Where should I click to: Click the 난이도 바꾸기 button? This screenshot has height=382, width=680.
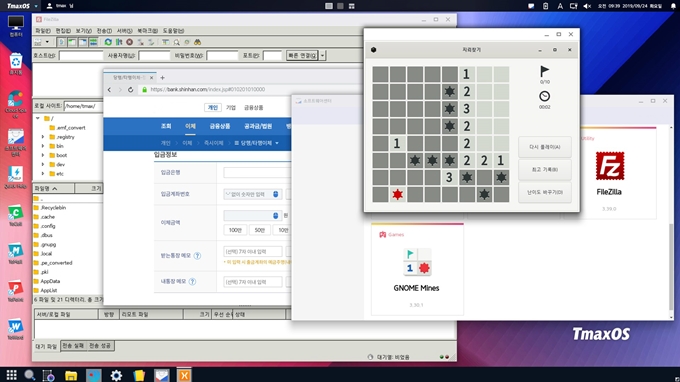pos(545,192)
